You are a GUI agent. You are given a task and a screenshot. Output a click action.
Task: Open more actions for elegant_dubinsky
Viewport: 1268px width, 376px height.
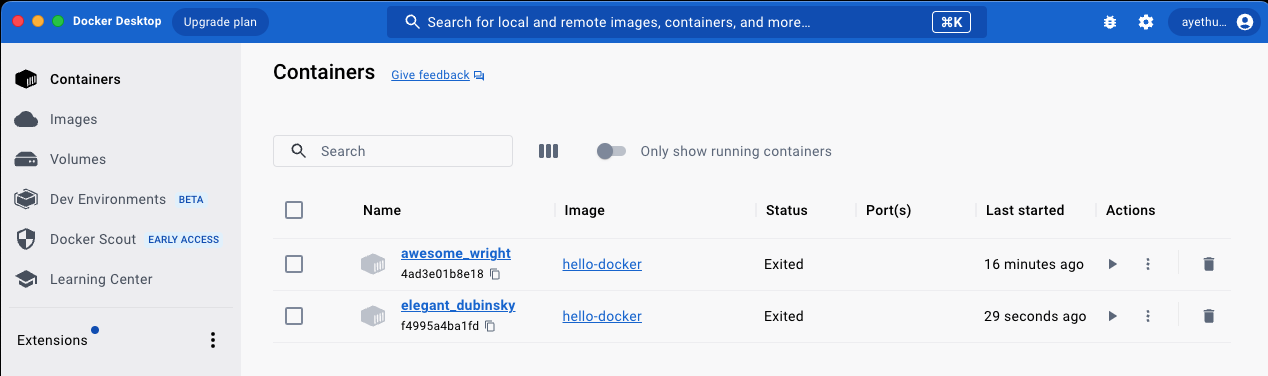(1148, 316)
